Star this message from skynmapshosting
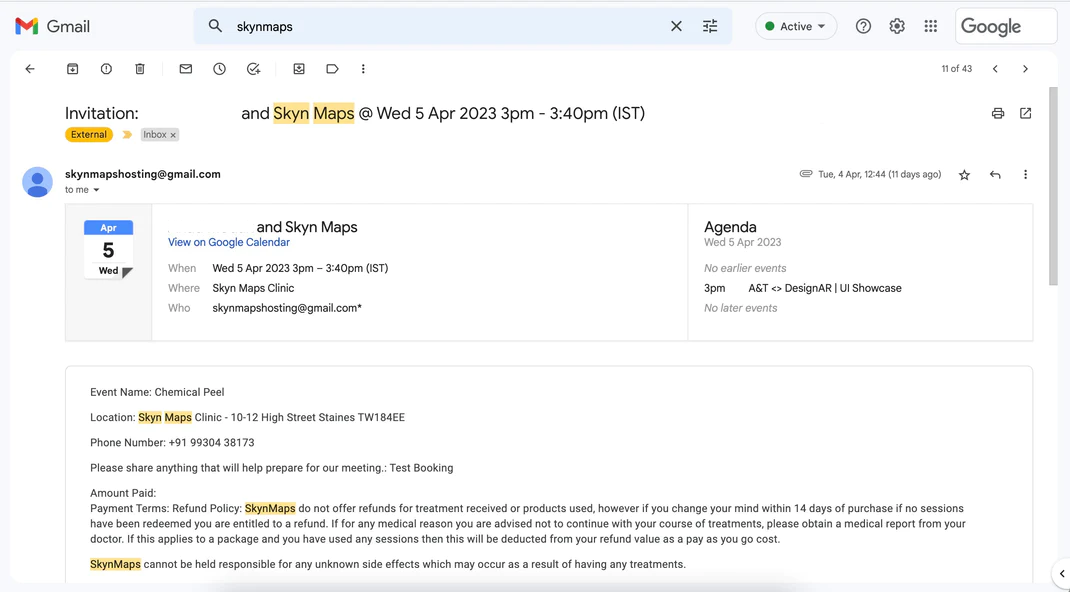This screenshot has height=592, width=1070. 964,175
